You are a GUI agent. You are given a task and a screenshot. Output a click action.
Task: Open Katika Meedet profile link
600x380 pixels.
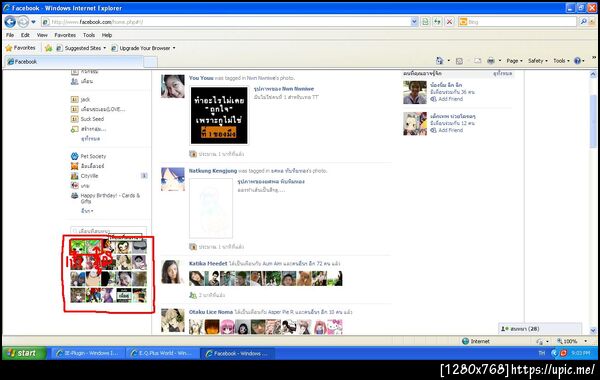coord(207,263)
